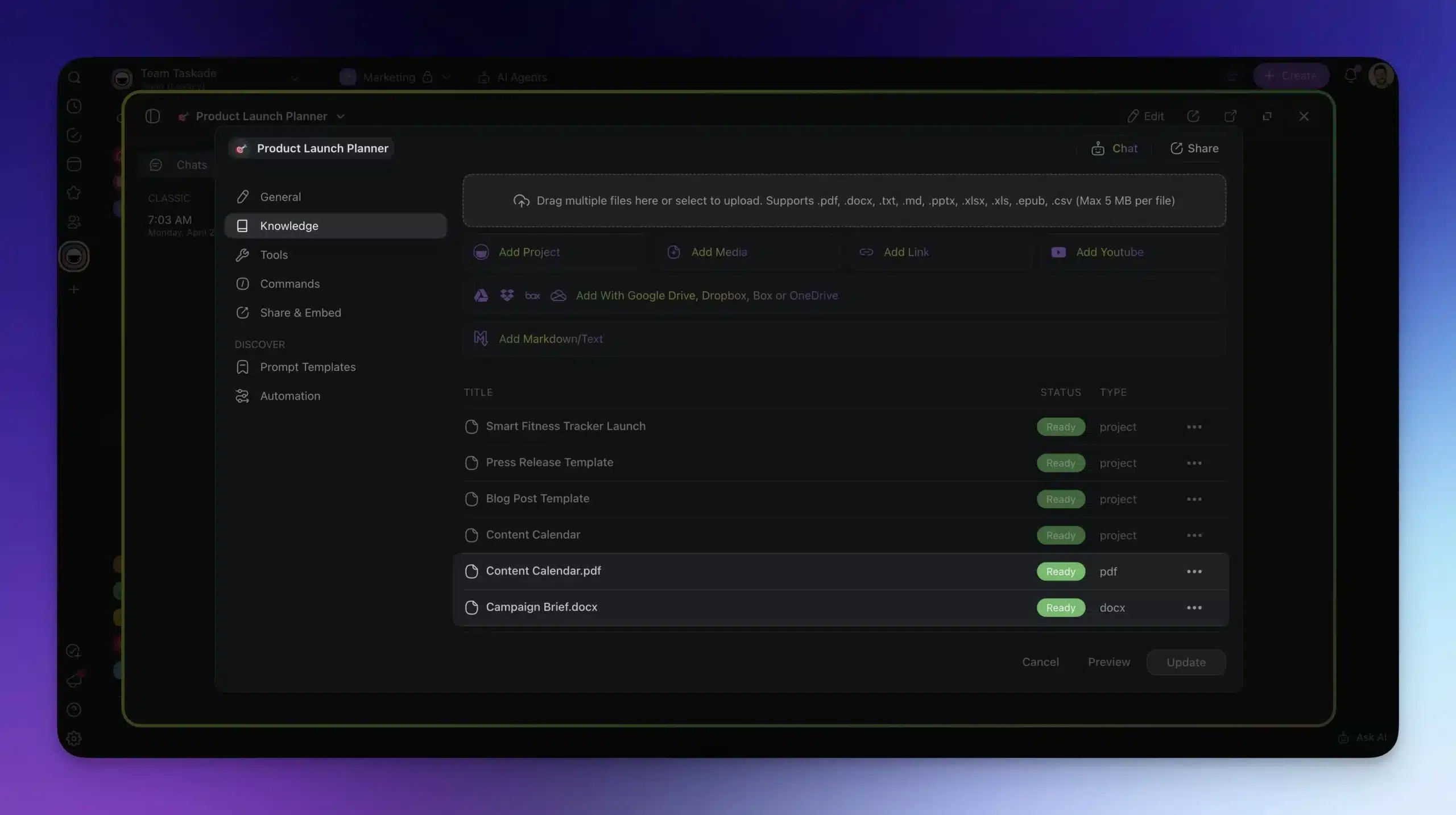
Task: Open options menu for Campaign Brief.docx
Action: [x=1194, y=607]
